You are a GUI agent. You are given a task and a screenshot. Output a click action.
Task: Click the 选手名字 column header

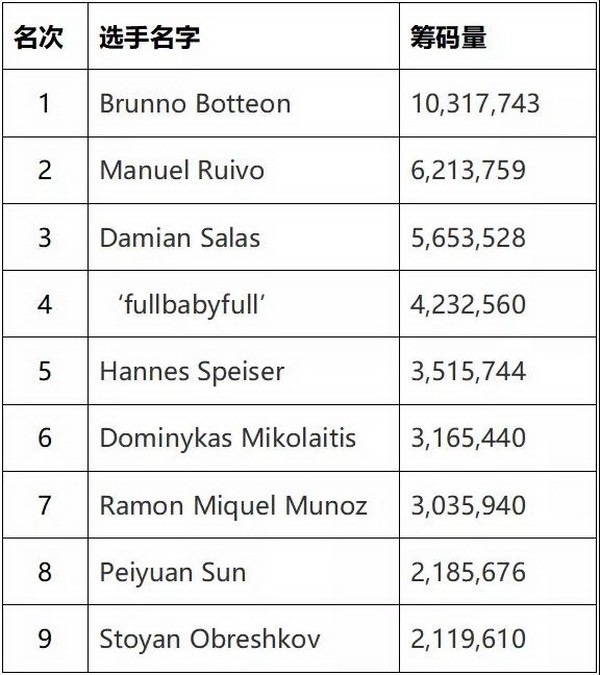pos(149,37)
